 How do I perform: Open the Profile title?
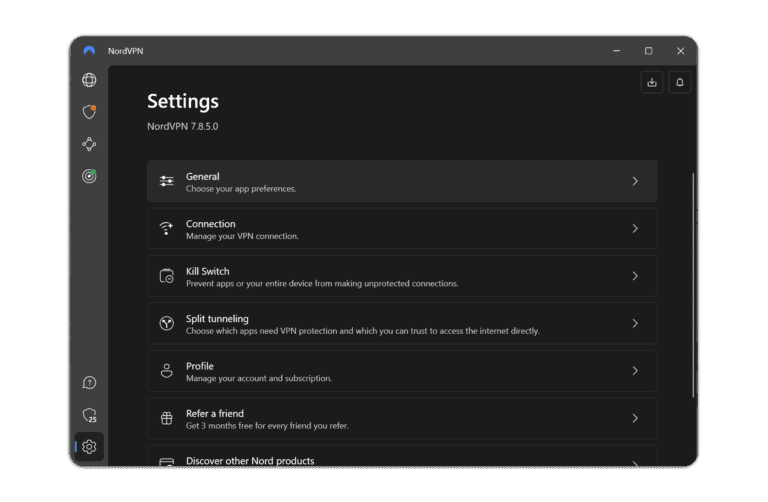tap(199, 366)
